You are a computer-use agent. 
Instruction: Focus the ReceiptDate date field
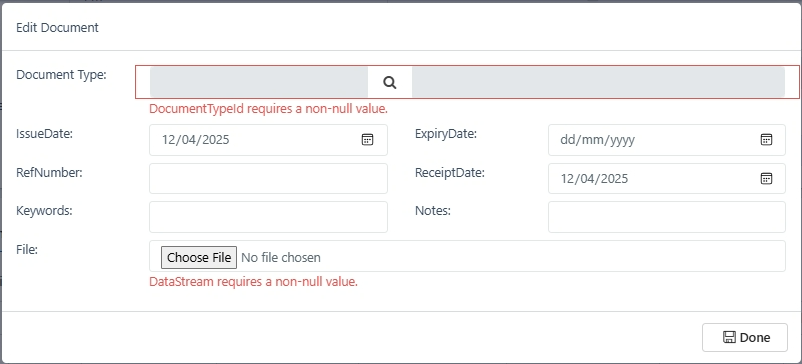tap(666, 178)
